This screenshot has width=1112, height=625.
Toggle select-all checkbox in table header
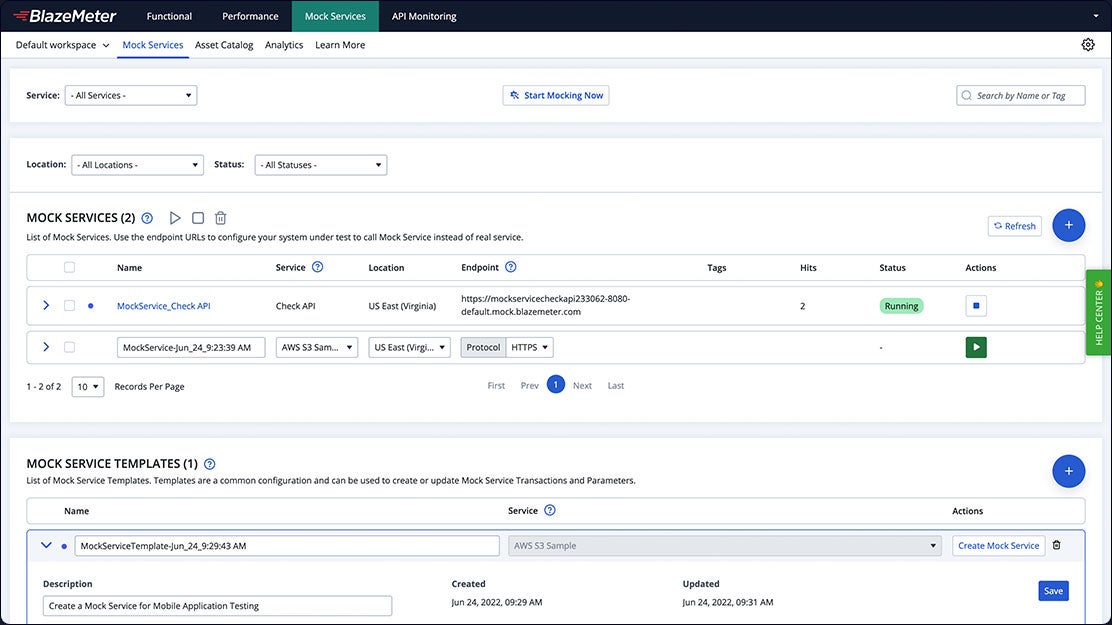(x=69, y=267)
